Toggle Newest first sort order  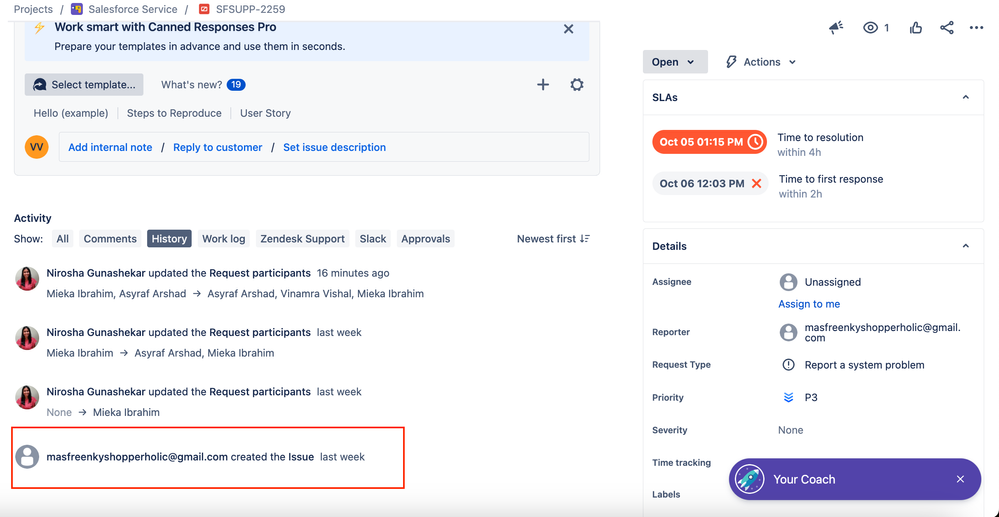tap(553, 238)
